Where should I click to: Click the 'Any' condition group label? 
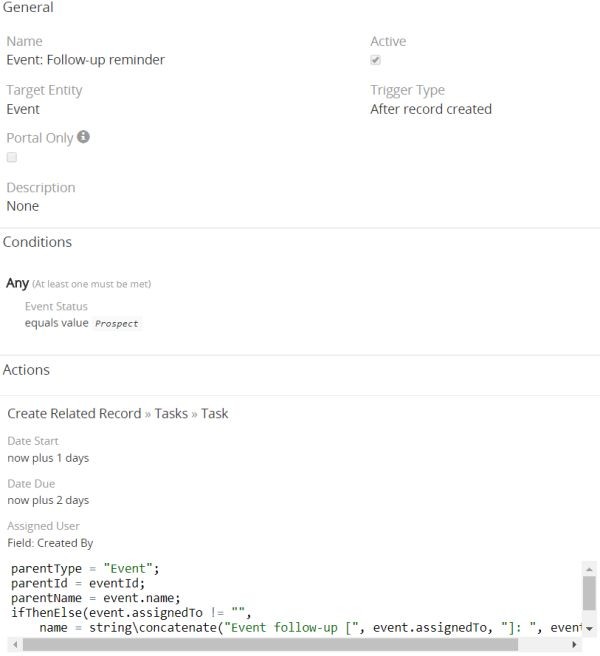point(18,283)
